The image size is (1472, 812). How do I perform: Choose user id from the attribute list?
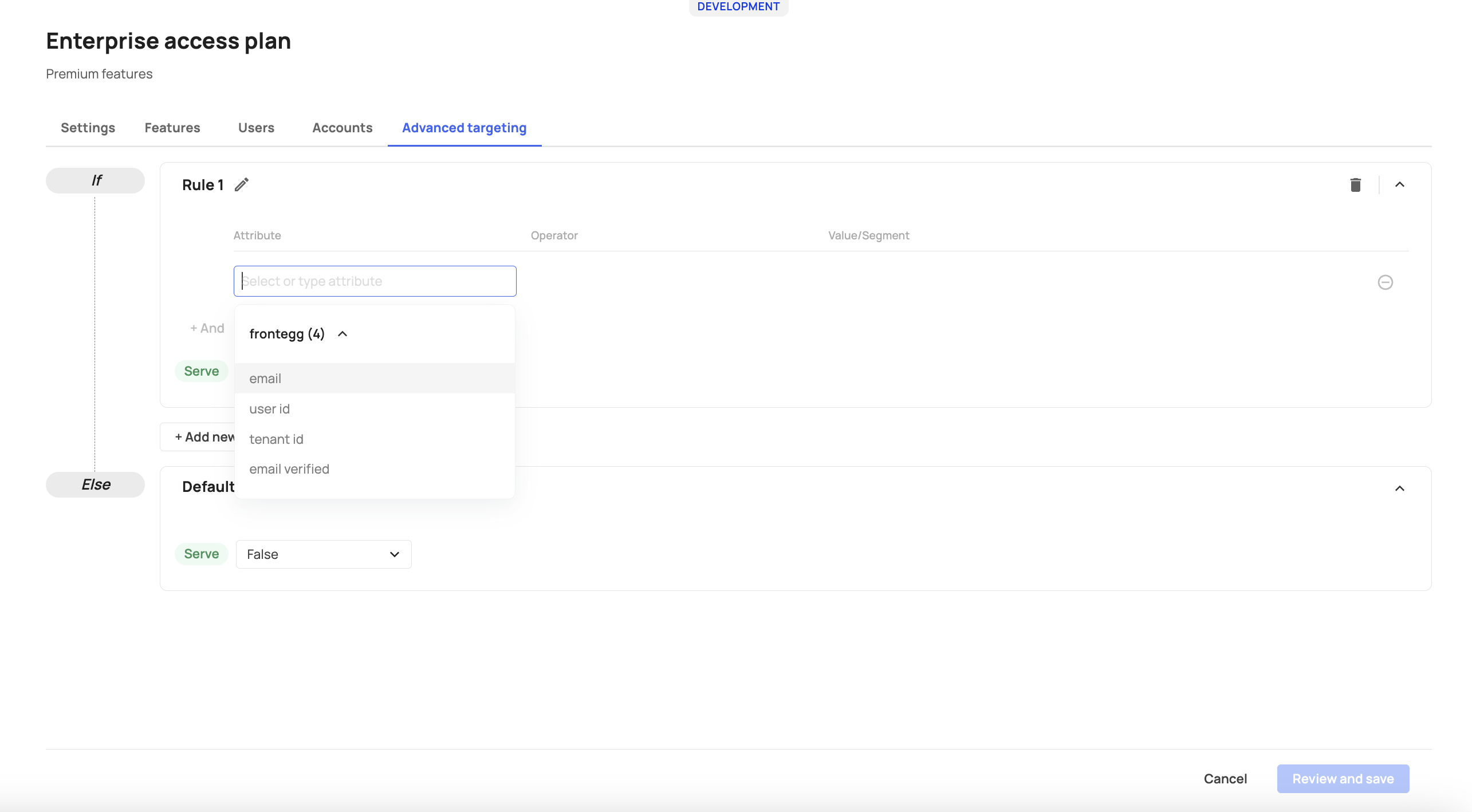[x=269, y=409]
